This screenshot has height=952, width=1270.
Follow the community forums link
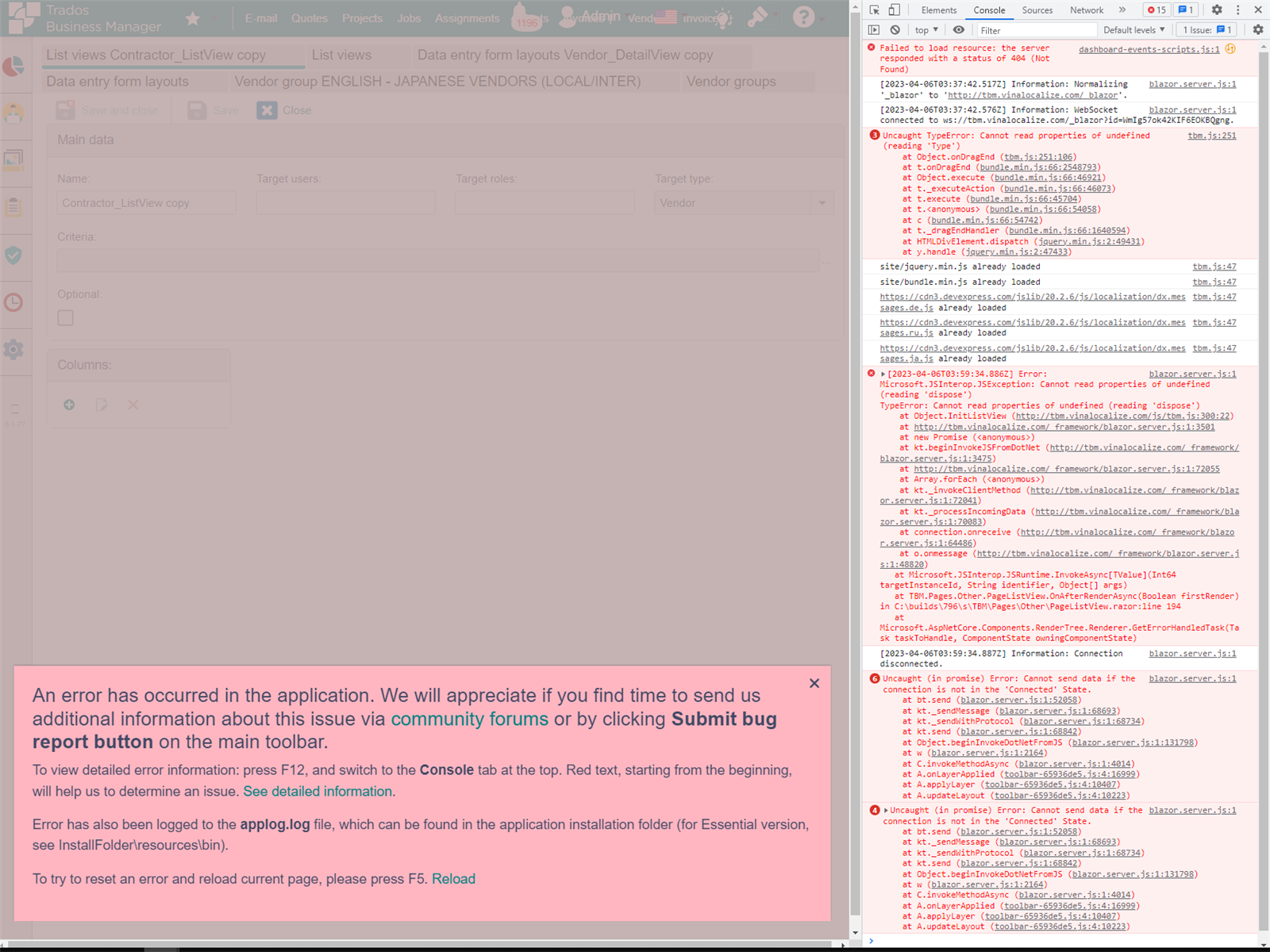coord(469,719)
